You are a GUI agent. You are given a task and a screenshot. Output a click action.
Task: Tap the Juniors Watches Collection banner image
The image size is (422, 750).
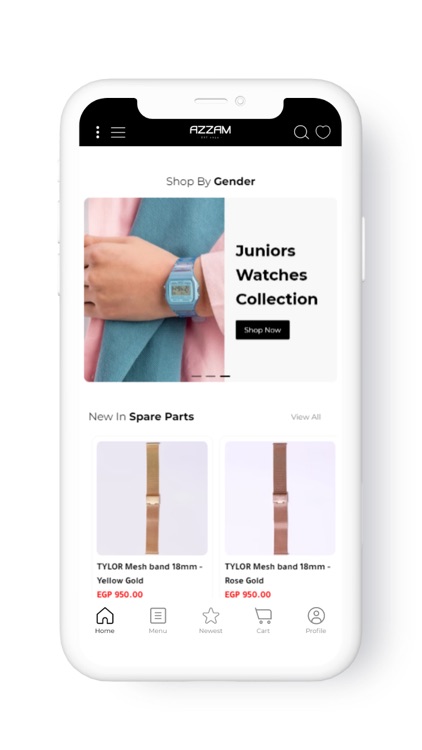pos(154,290)
